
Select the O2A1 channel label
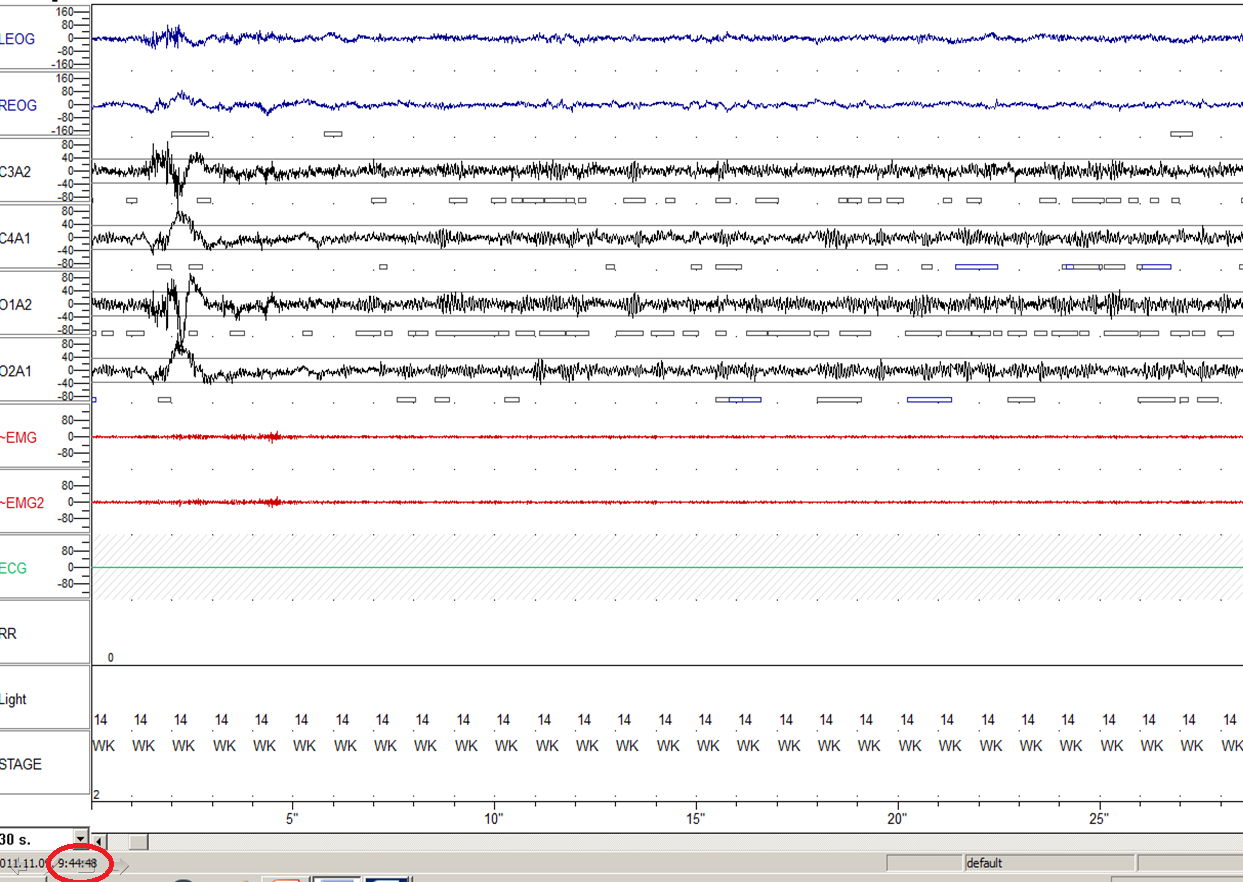click(16, 371)
